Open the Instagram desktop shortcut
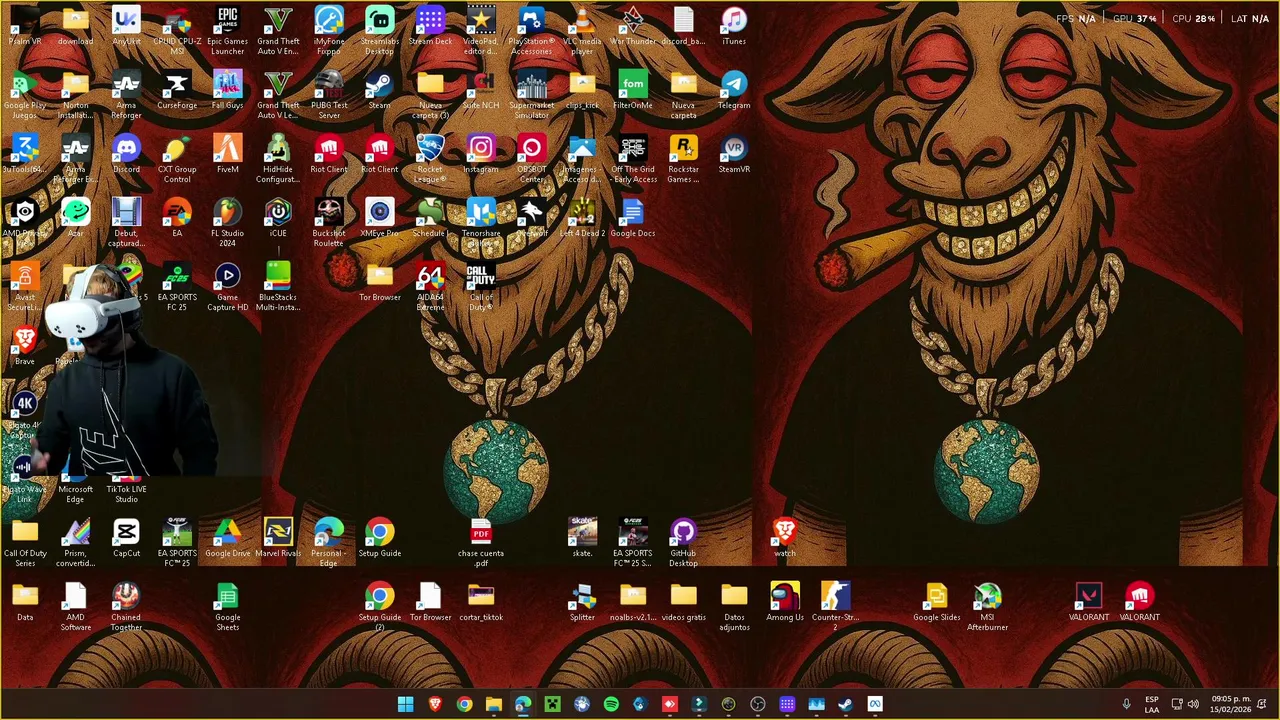This screenshot has width=1280, height=720. (481, 155)
